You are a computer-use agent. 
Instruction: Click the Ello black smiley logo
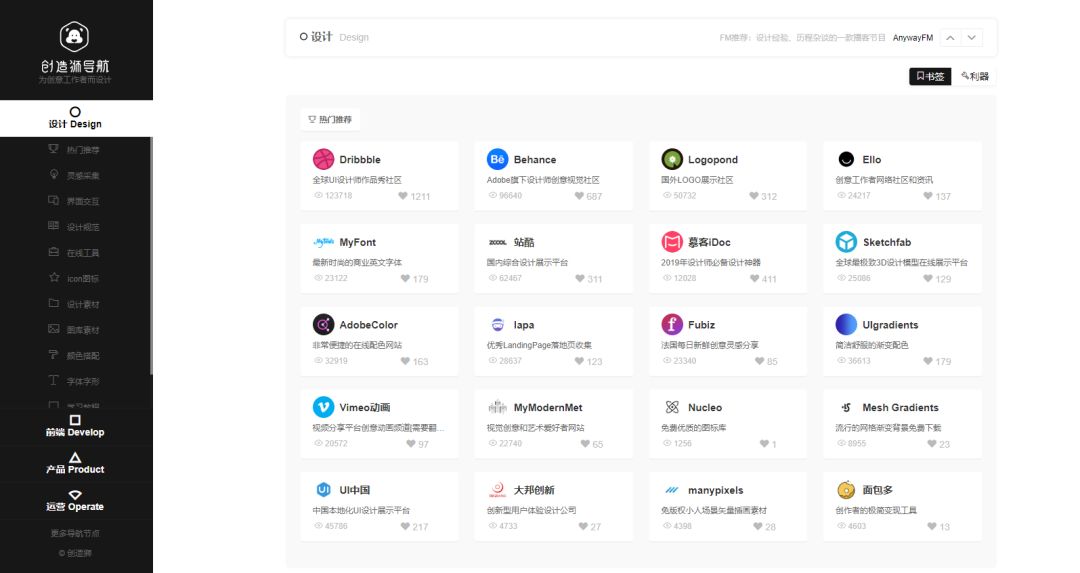tap(846, 159)
